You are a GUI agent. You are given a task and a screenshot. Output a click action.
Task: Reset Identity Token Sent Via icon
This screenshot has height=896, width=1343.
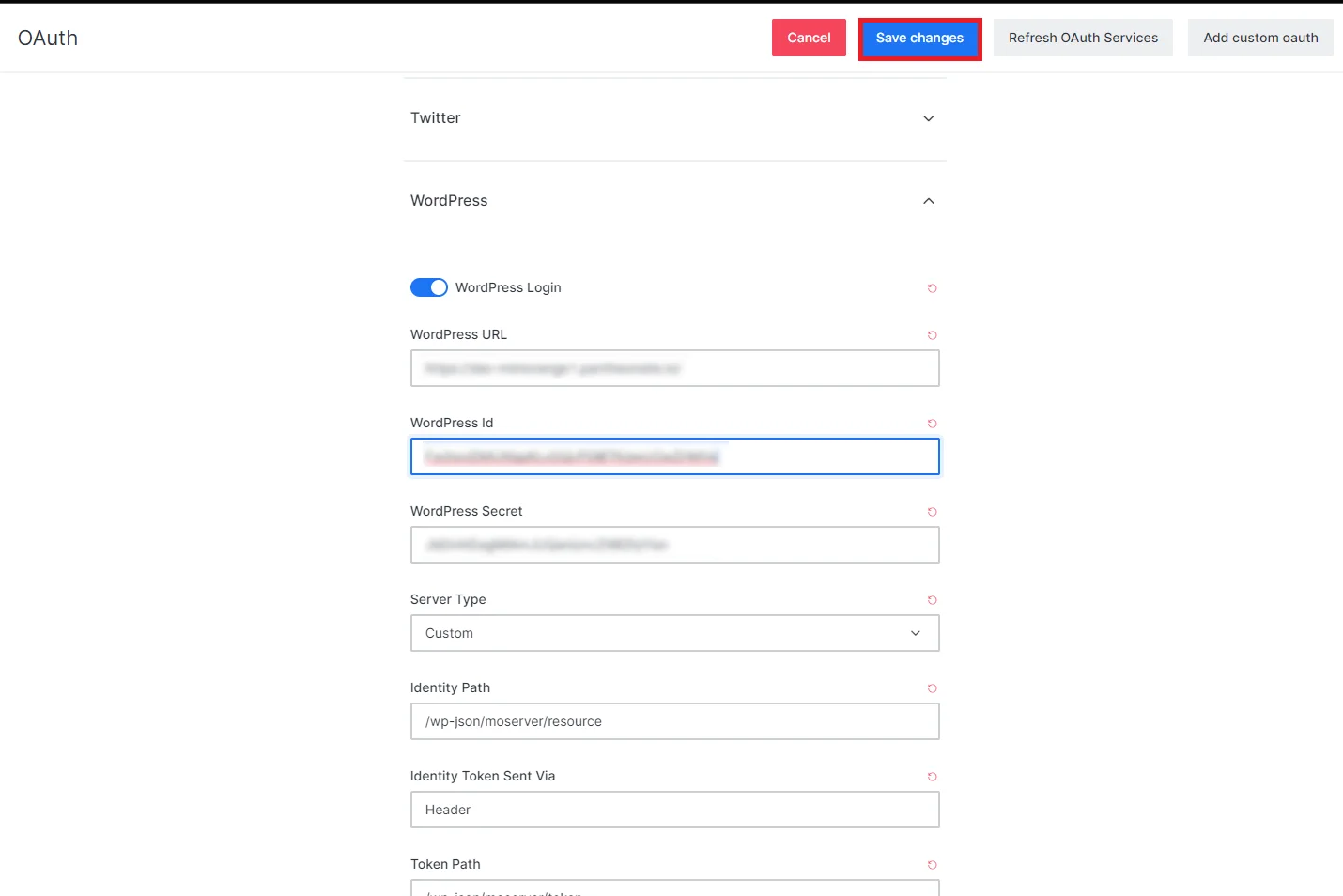pos(933,777)
